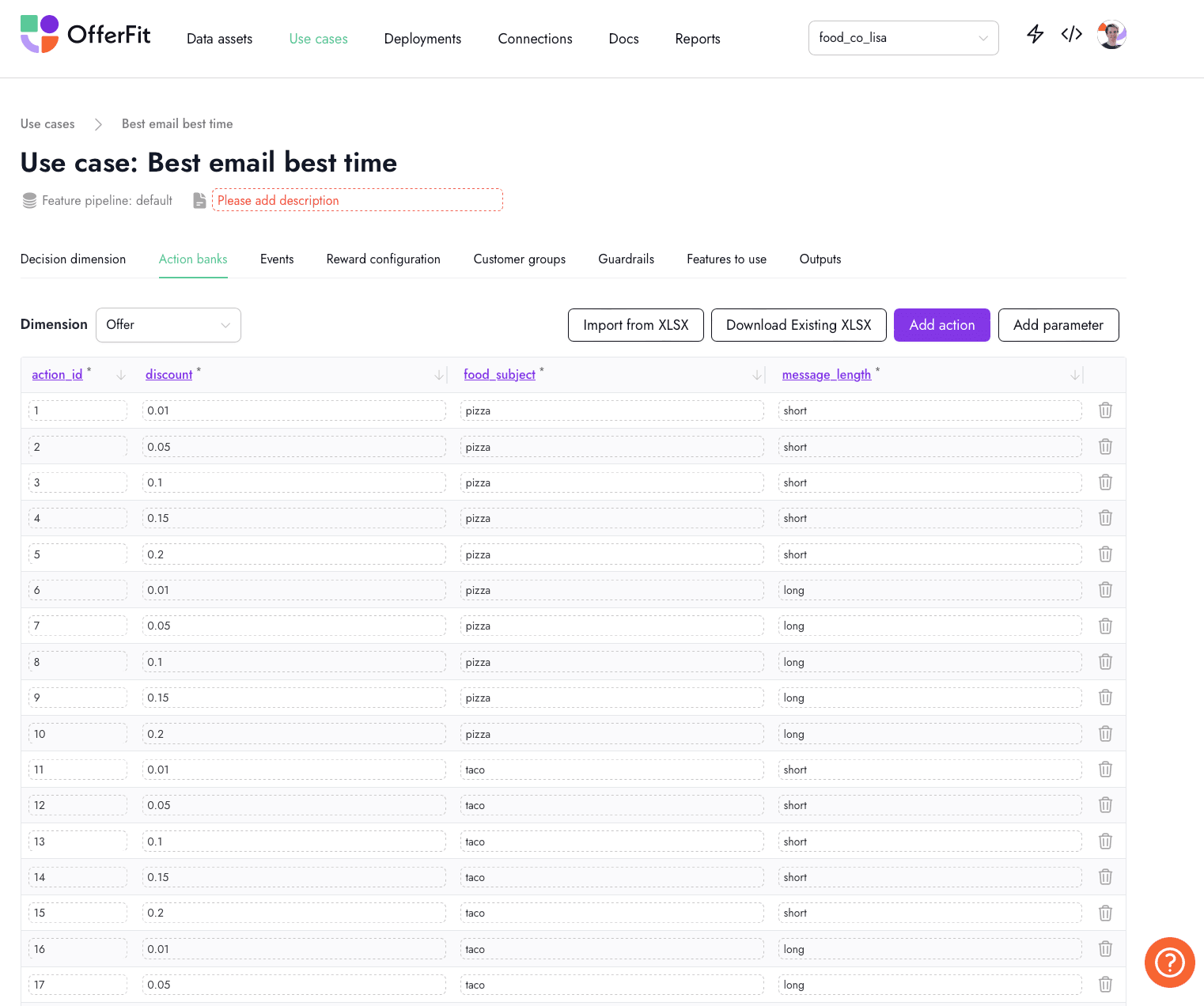
Task: Delete action row 1 with trash icon
Action: click(1105, 410)
